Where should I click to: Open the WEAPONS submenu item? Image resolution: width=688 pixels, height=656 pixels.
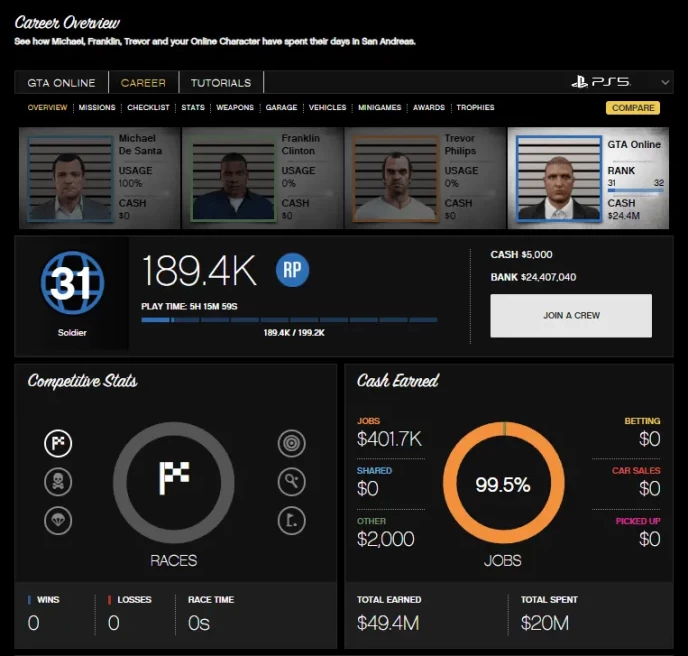(x=235, y=108)
